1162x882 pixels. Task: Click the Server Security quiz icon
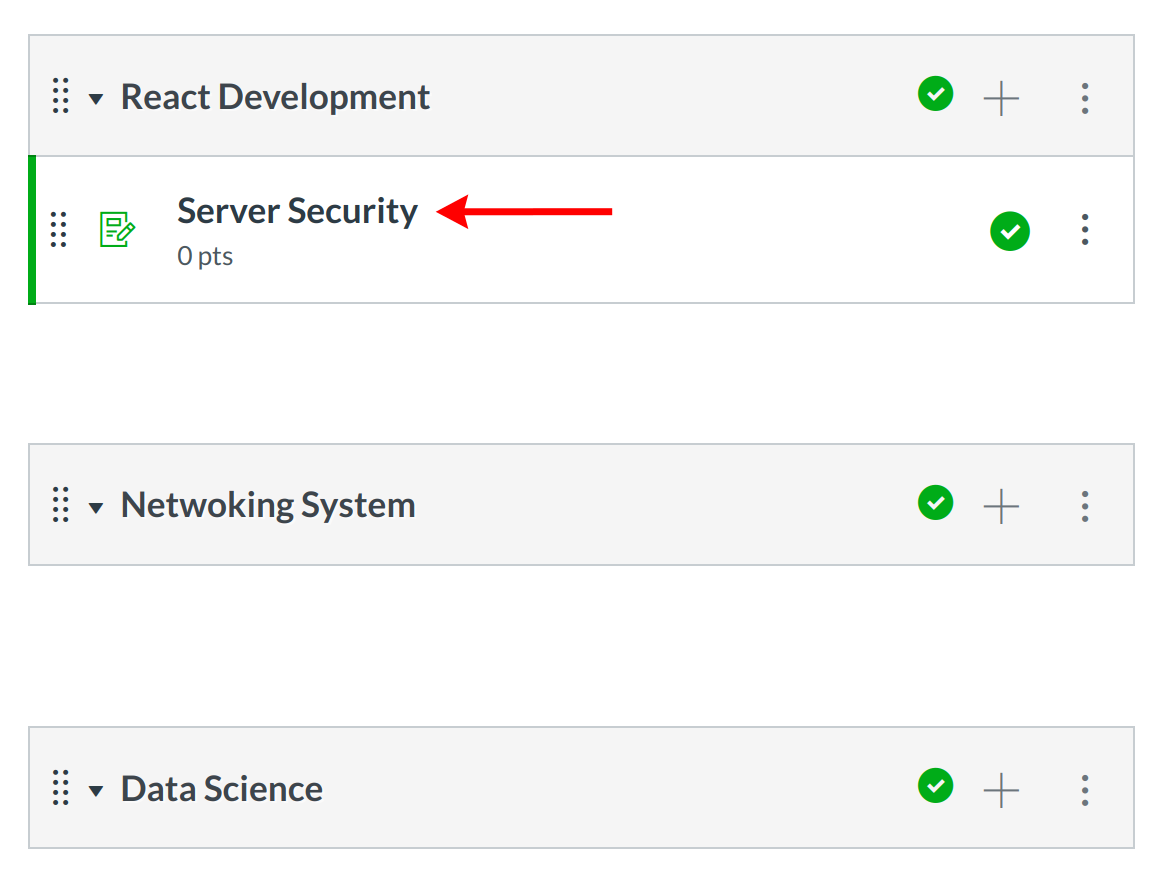click(117, 230)
